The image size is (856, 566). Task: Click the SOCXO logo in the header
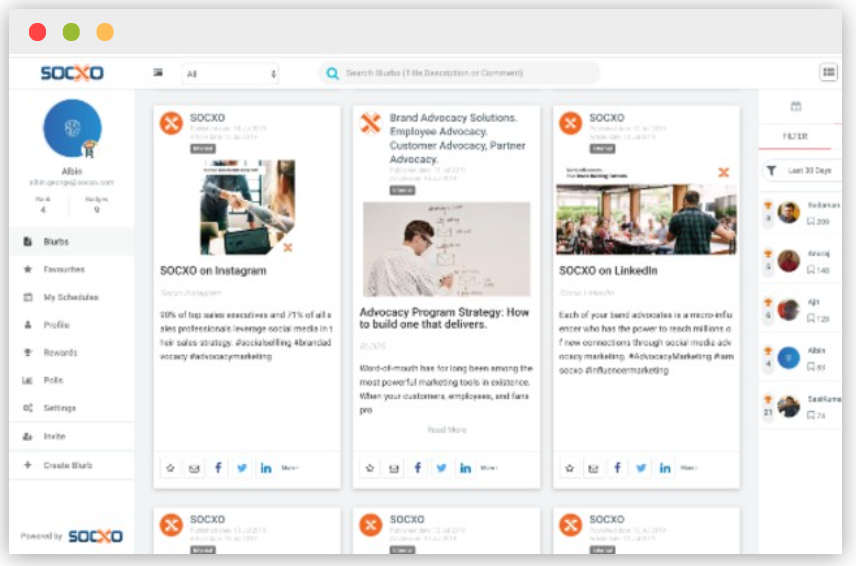(x=72, y=73)
